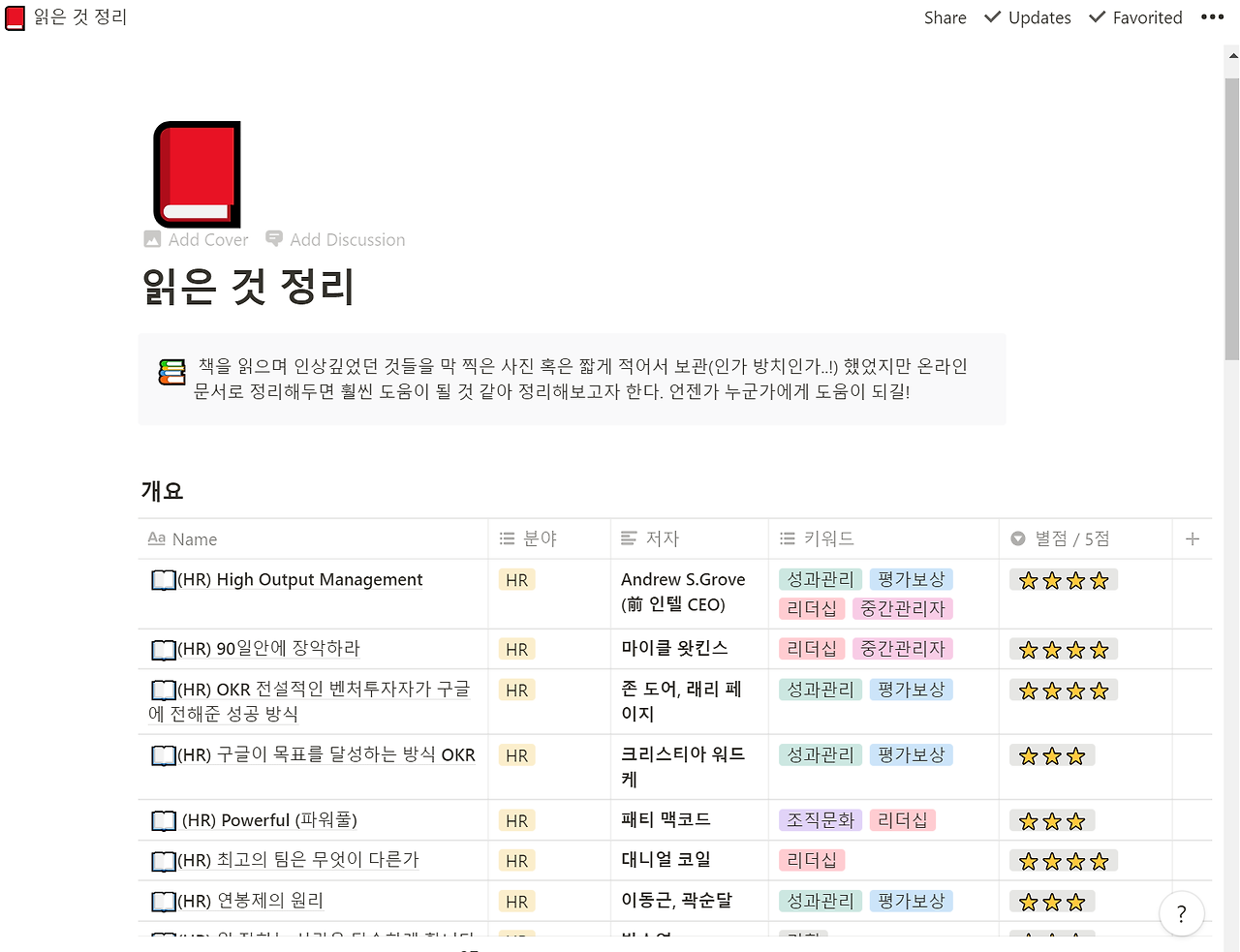The image size is (1240, 952).
Task: Open the 별점 / 5점 column header menu
Action: 1086,538
